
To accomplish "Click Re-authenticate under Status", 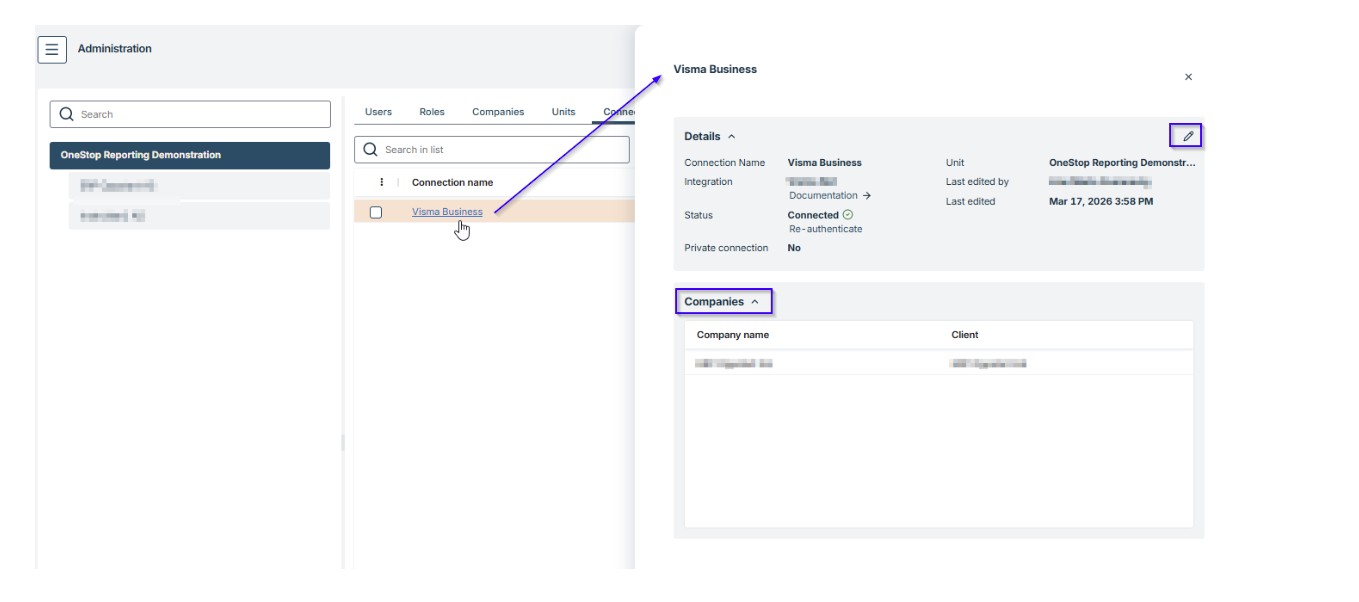I will click(825, 229).
